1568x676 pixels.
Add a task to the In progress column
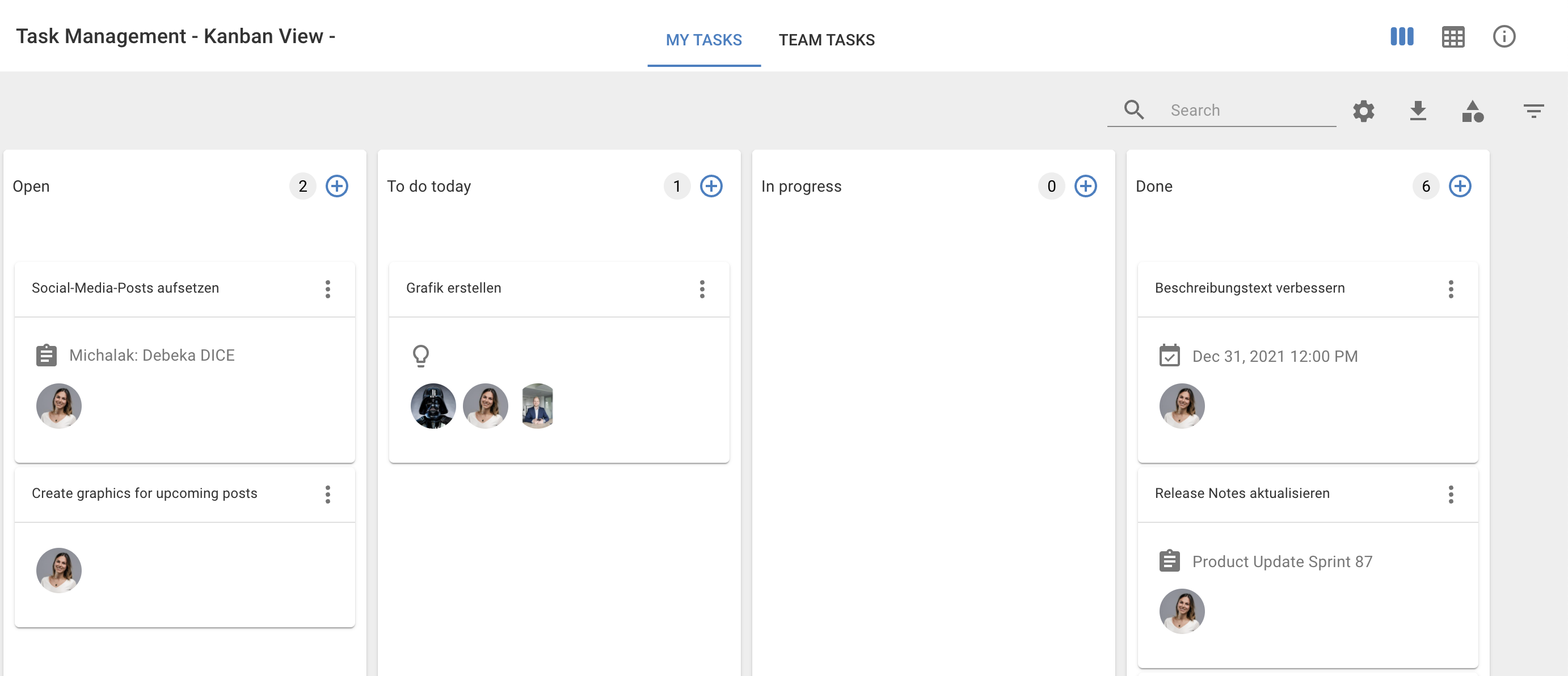click(x=1085, y=186)
